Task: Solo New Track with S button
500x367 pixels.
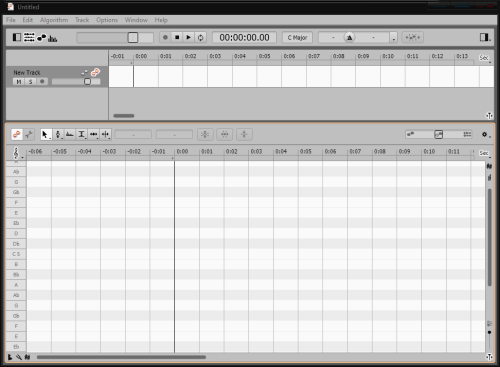Action: point(30,82)
